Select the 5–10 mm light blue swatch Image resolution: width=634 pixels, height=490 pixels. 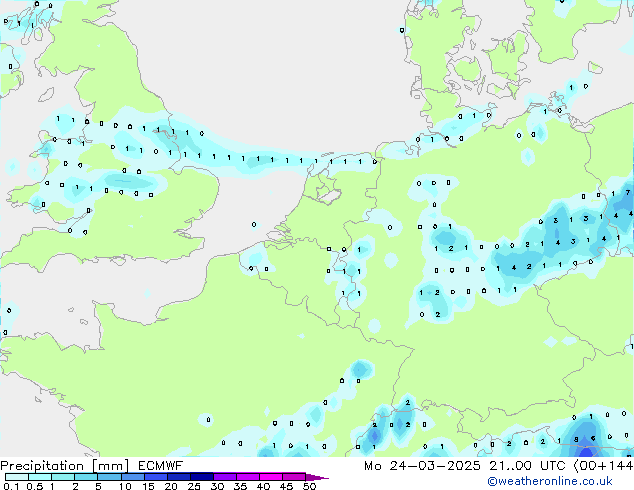109,477
